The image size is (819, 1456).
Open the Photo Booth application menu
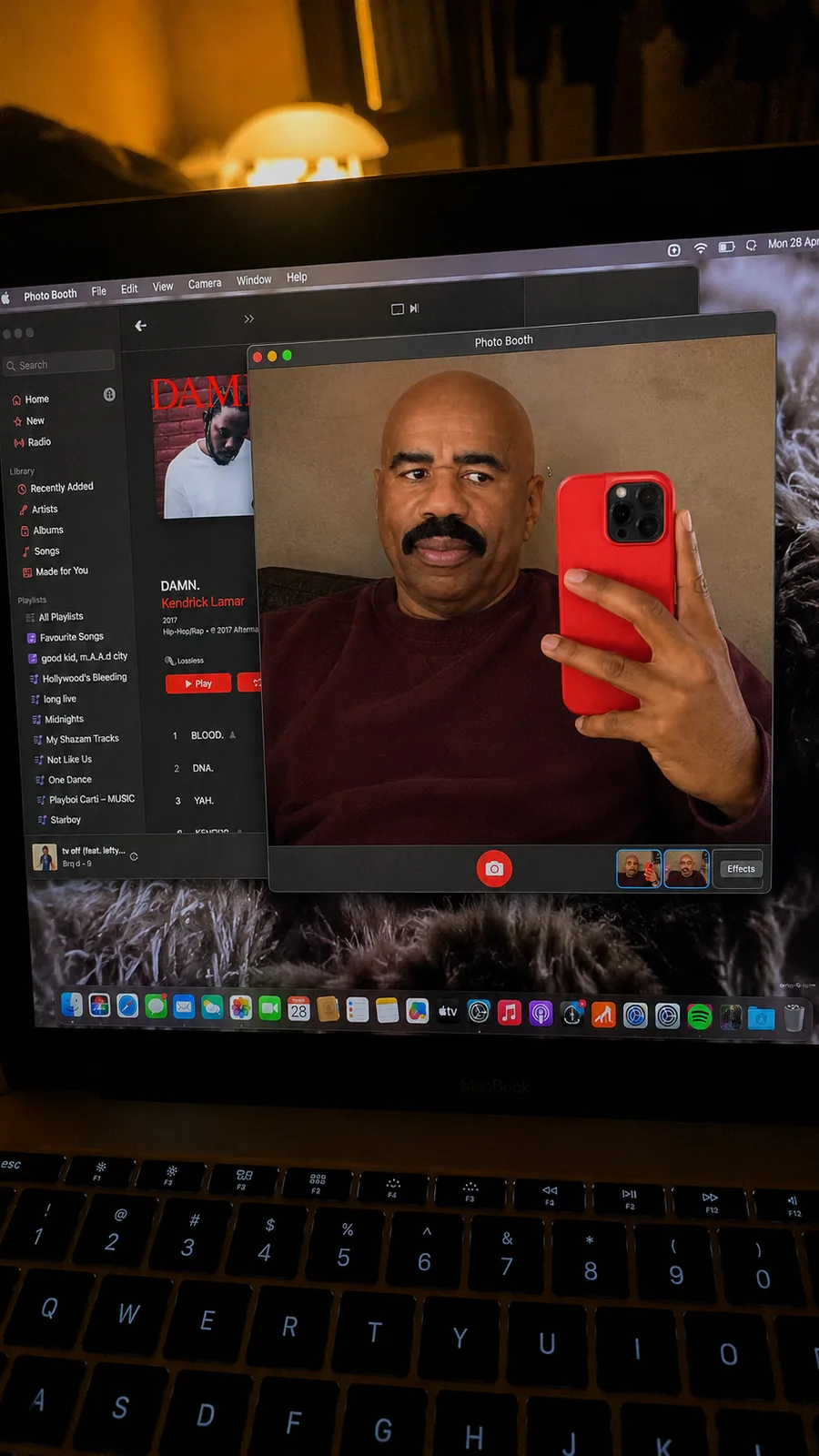[50, 295]
